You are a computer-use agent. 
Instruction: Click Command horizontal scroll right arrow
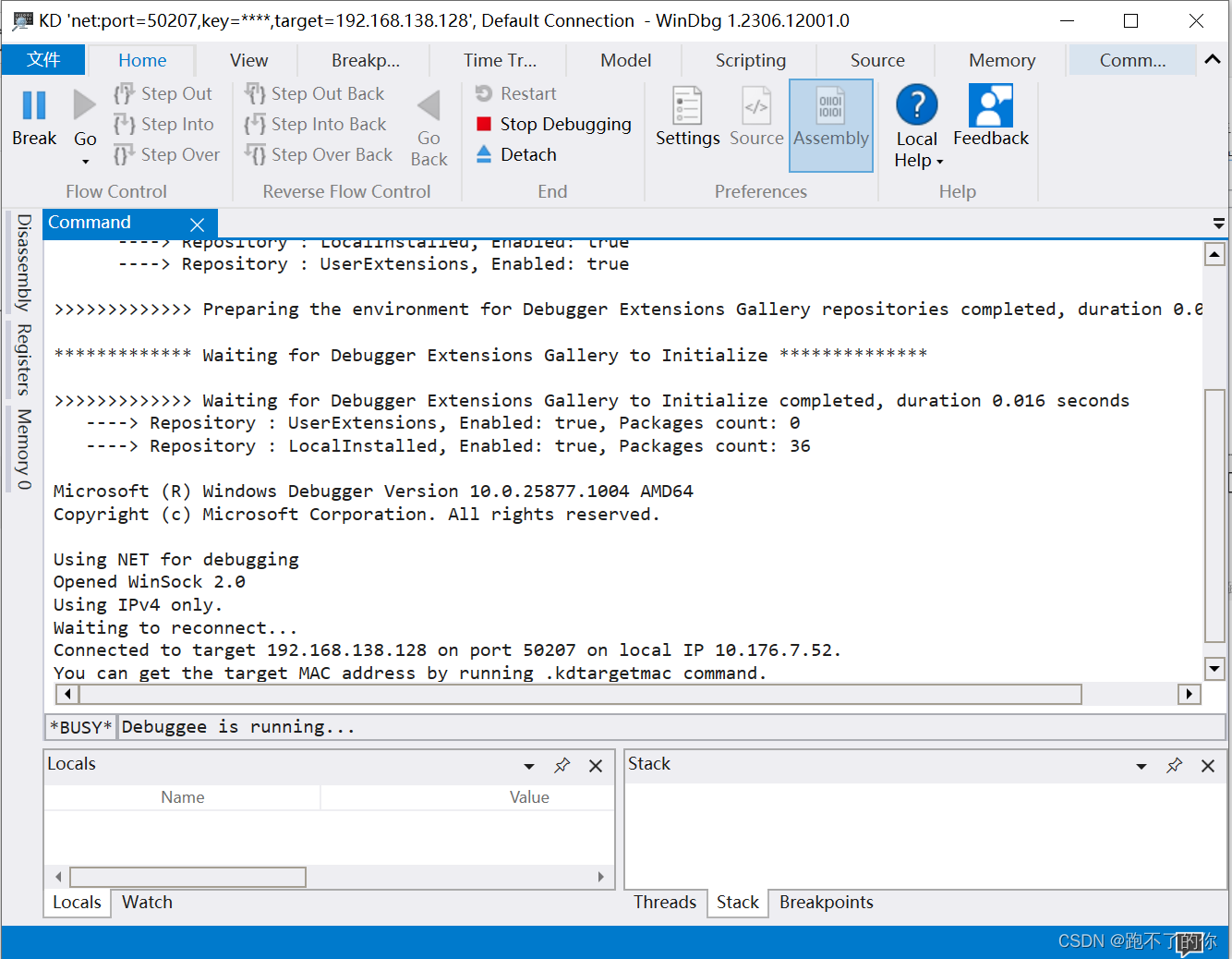pyautogui.click(x=1189, y=694)
